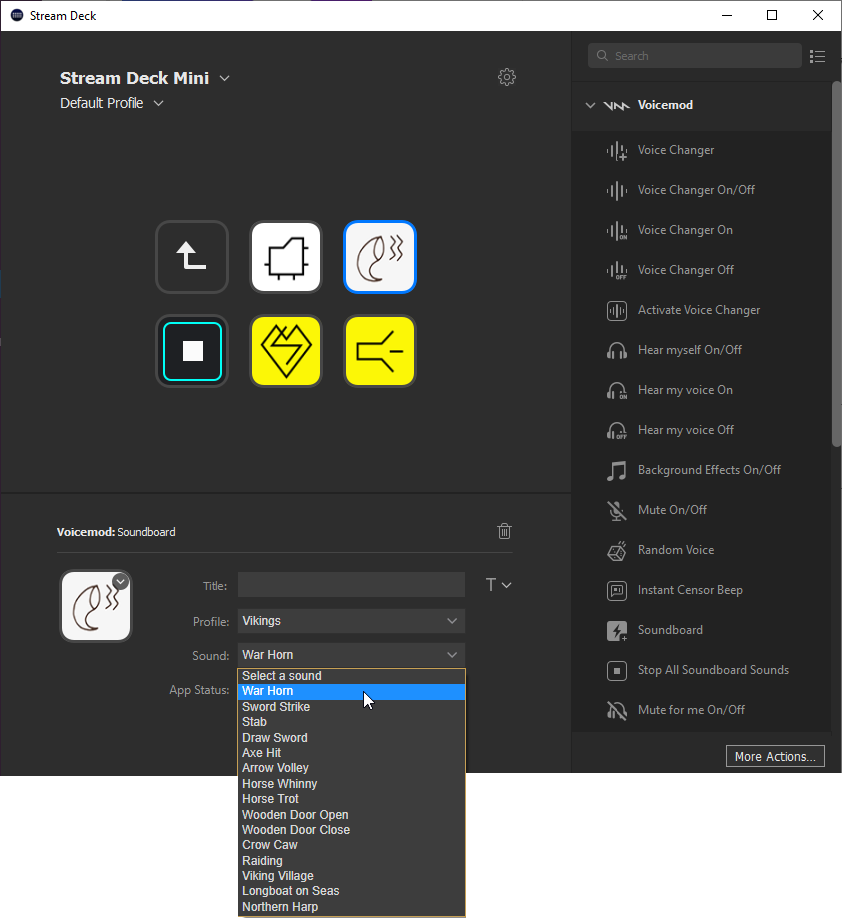Choose Crow Caw sound
The width and height of the screenshot is (842, 918).
click(351, 845)
